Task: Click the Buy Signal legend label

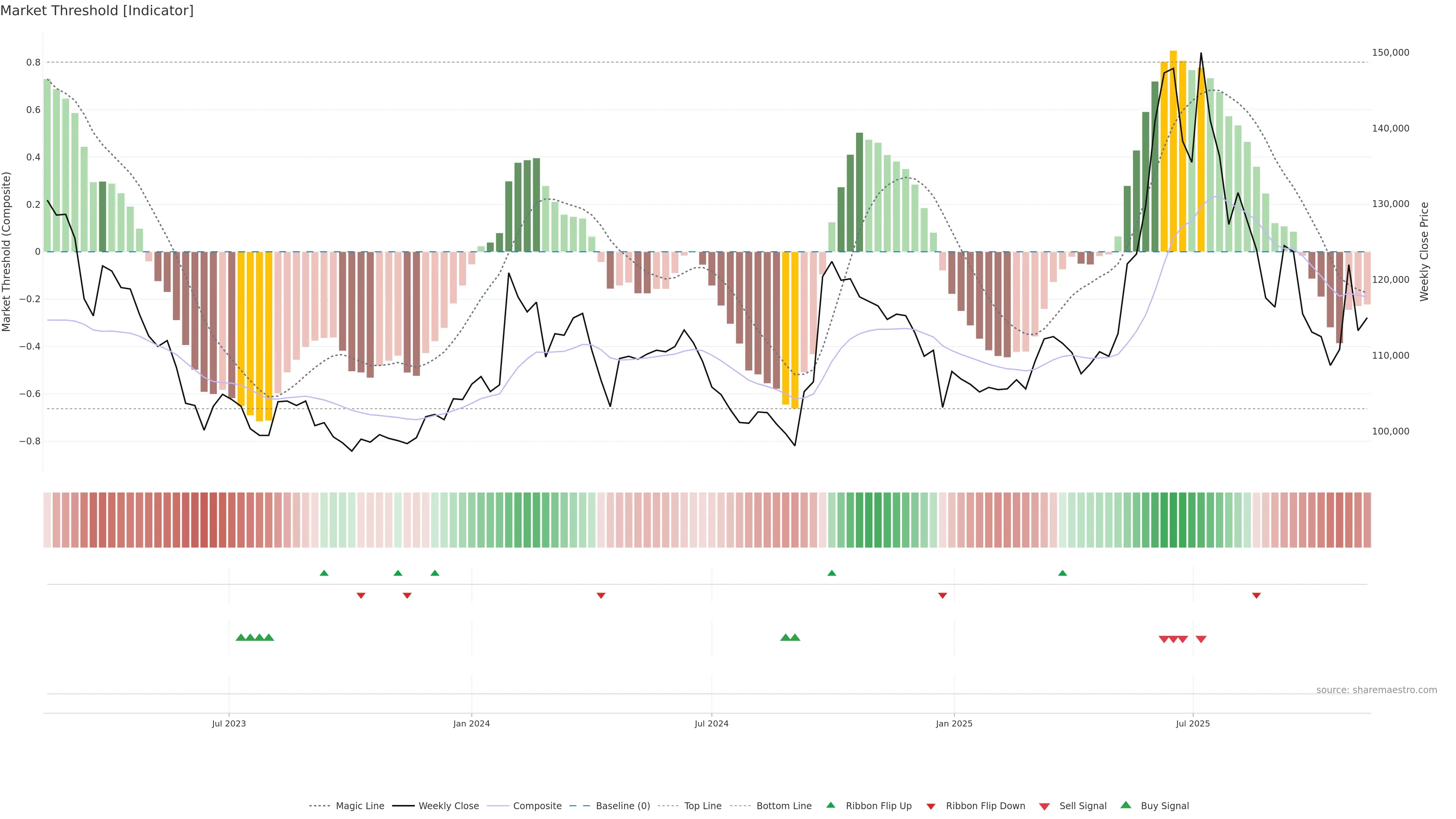Action: tap(1164, 806)
